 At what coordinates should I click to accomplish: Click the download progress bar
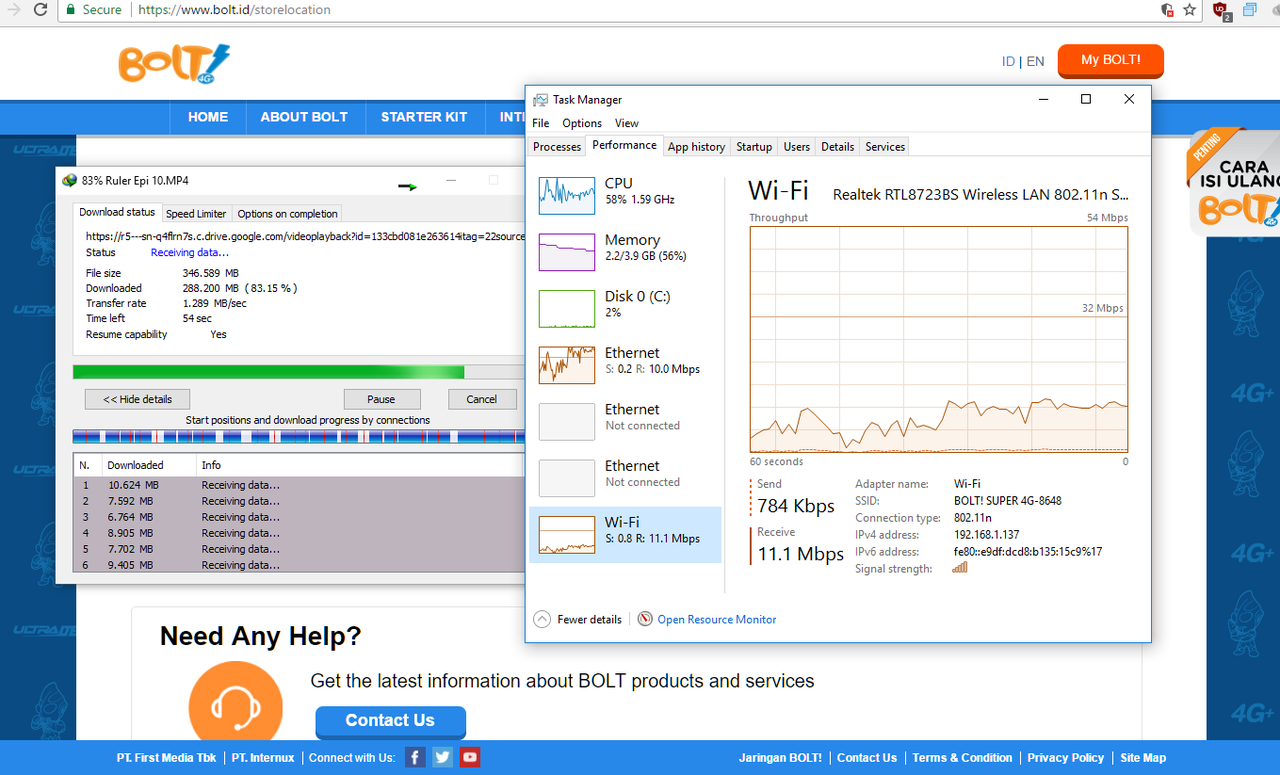click(298, 372)
